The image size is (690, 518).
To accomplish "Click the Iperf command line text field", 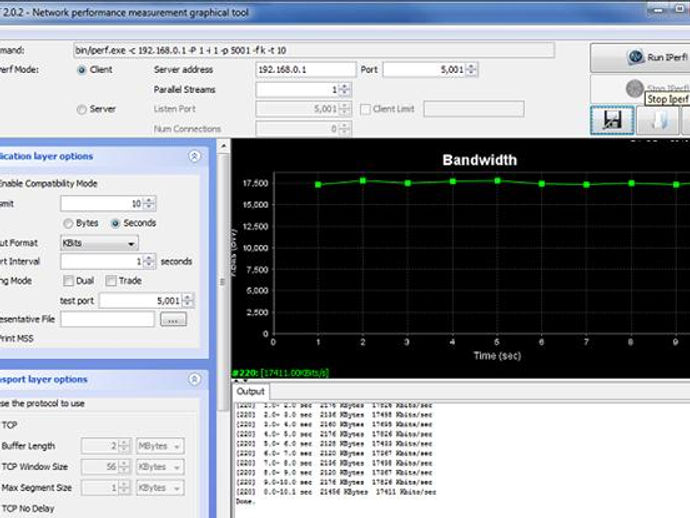I will click(x=314, y=50).
